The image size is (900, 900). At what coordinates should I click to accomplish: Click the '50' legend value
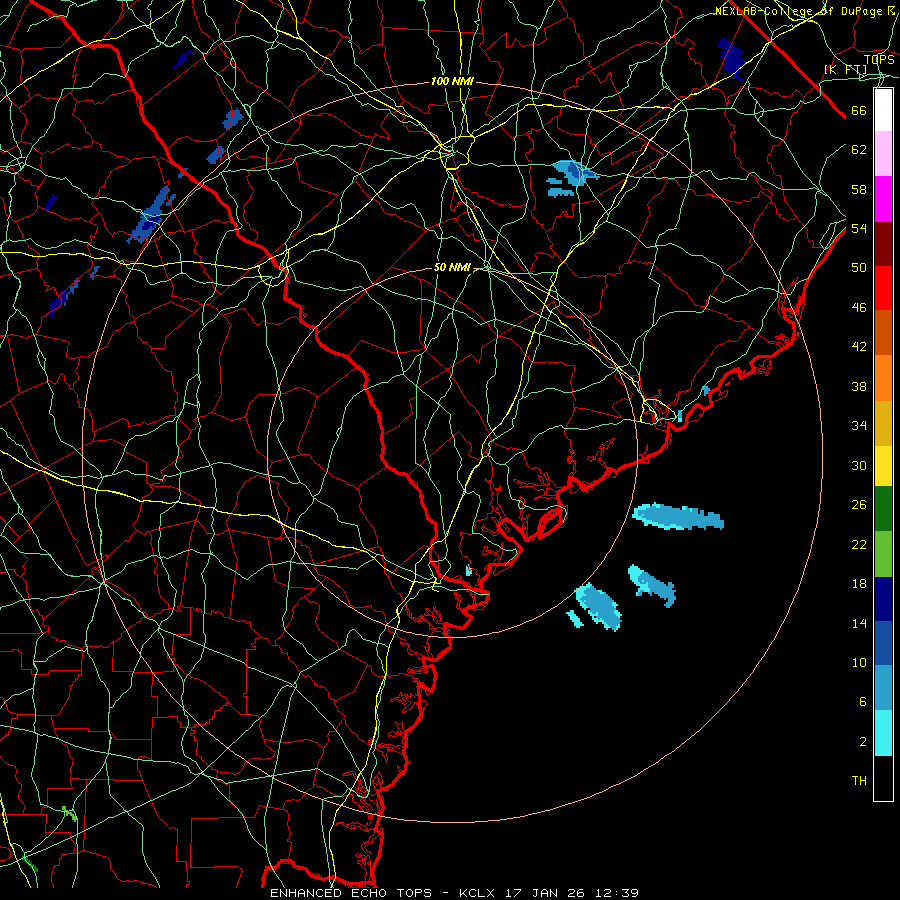point(859,267)
